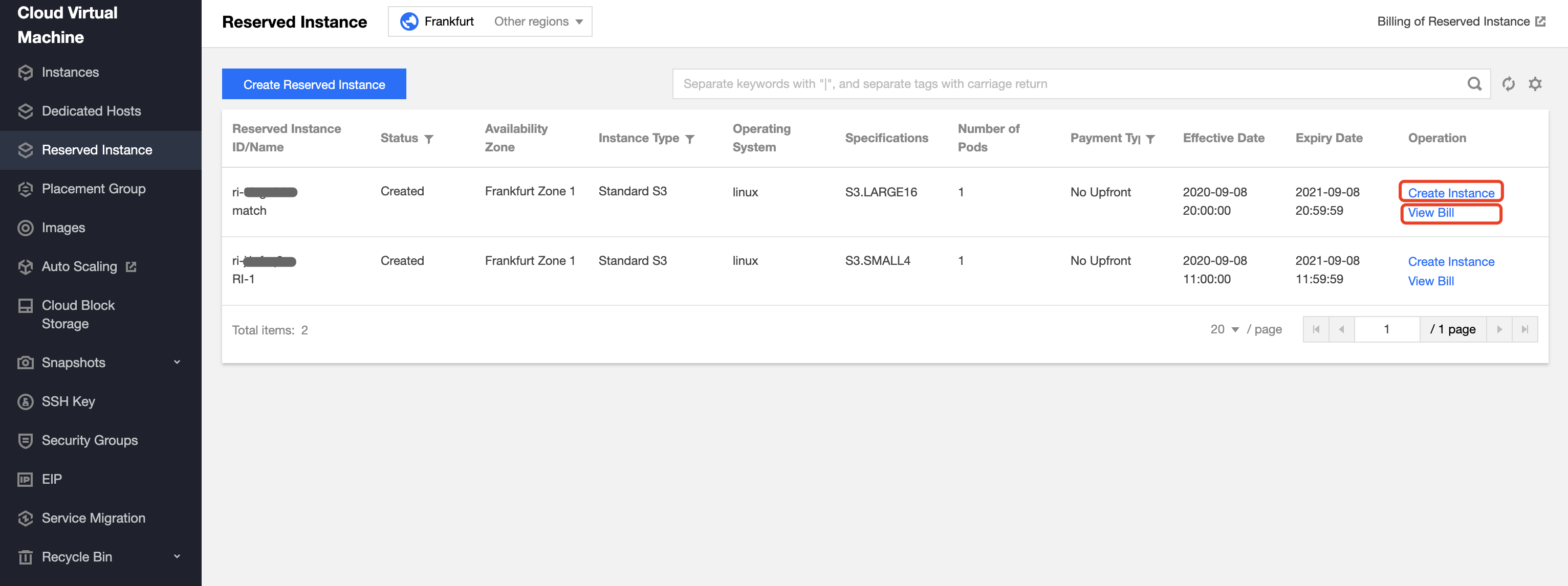Open table settings gear icon
Image resolution: width=1568 pixels, height=586 pixels.
point(1535,84)
